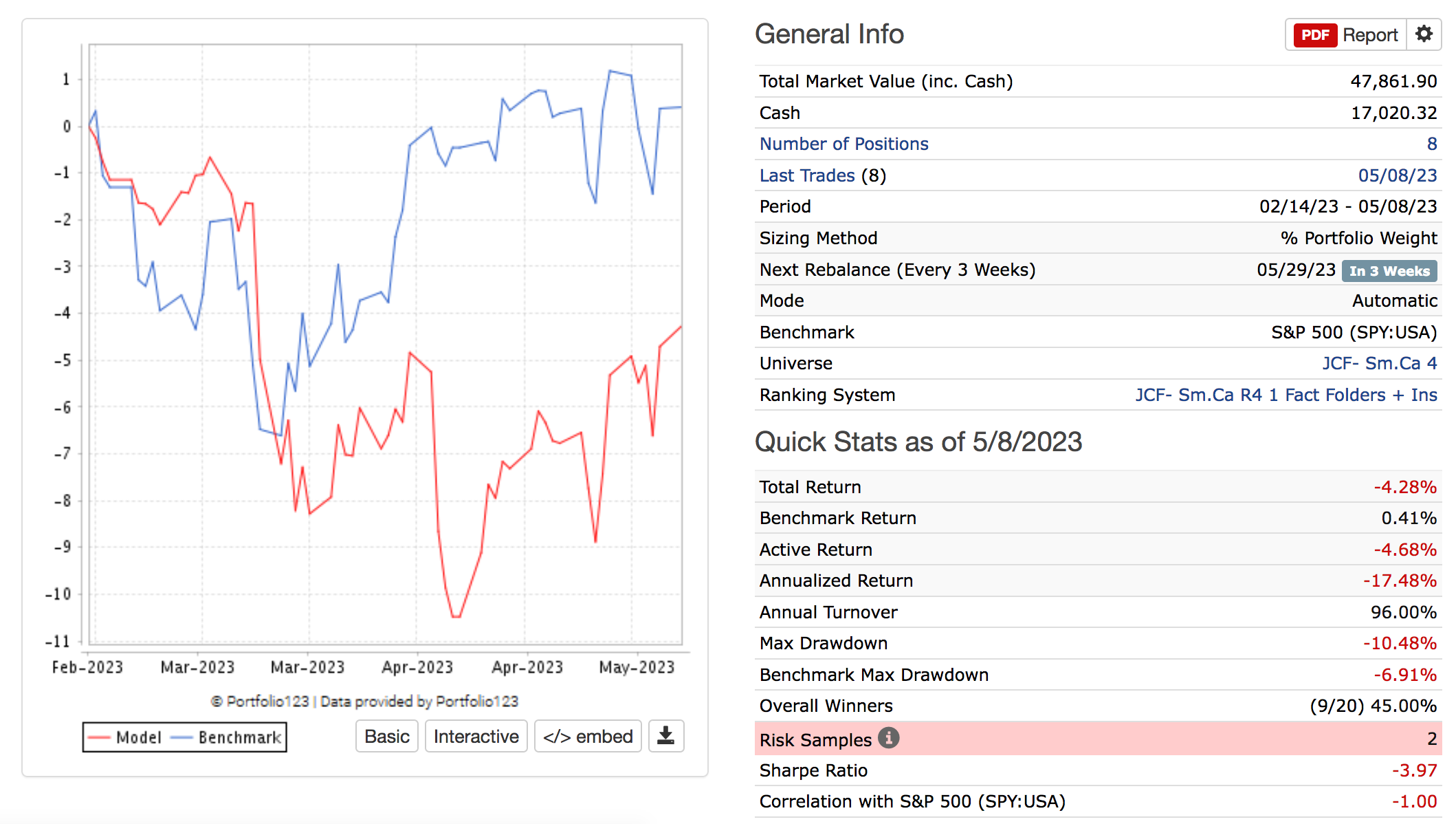Switch chart to Interactive view

coord(476,737)
